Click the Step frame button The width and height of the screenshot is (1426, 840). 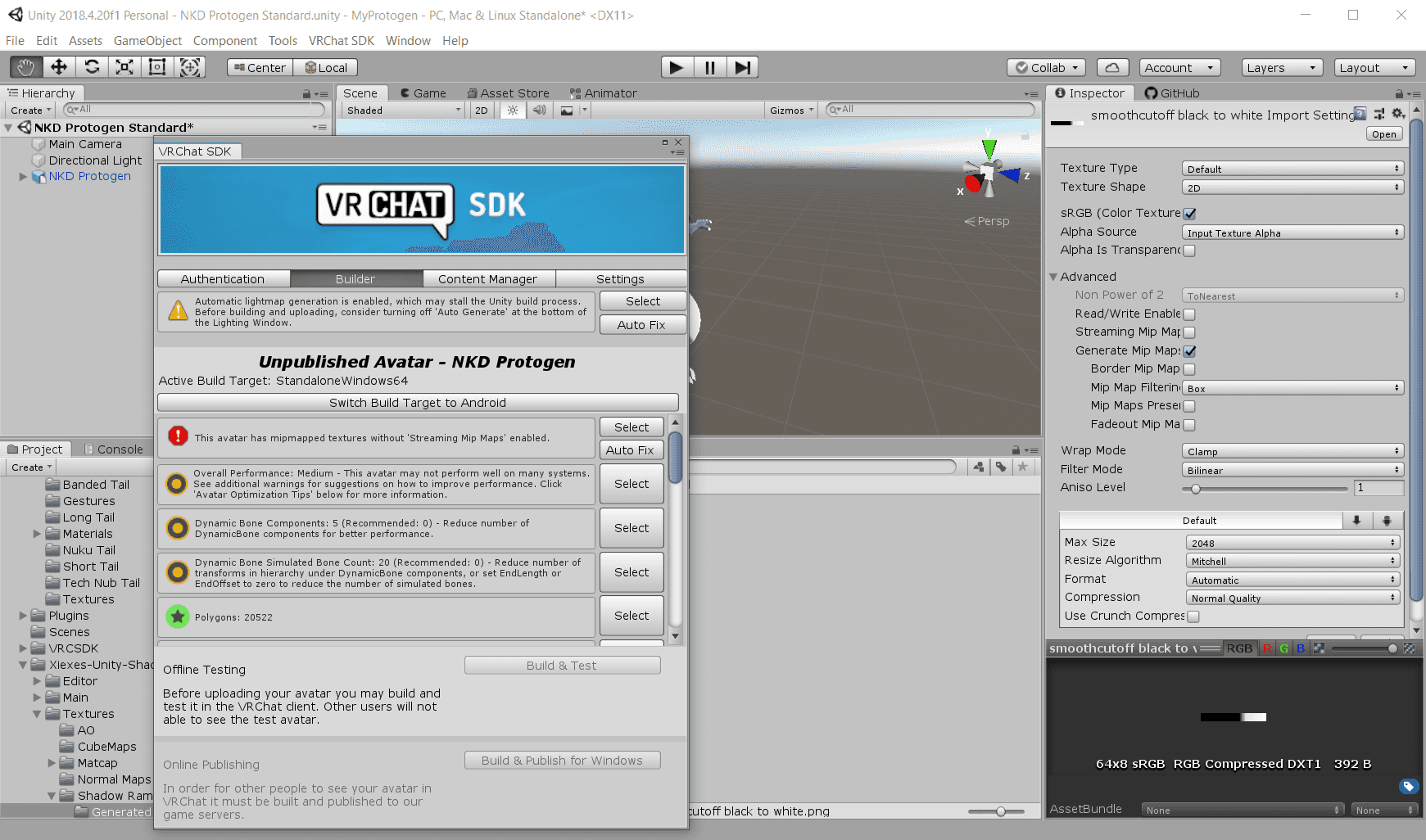click(742, 67)
